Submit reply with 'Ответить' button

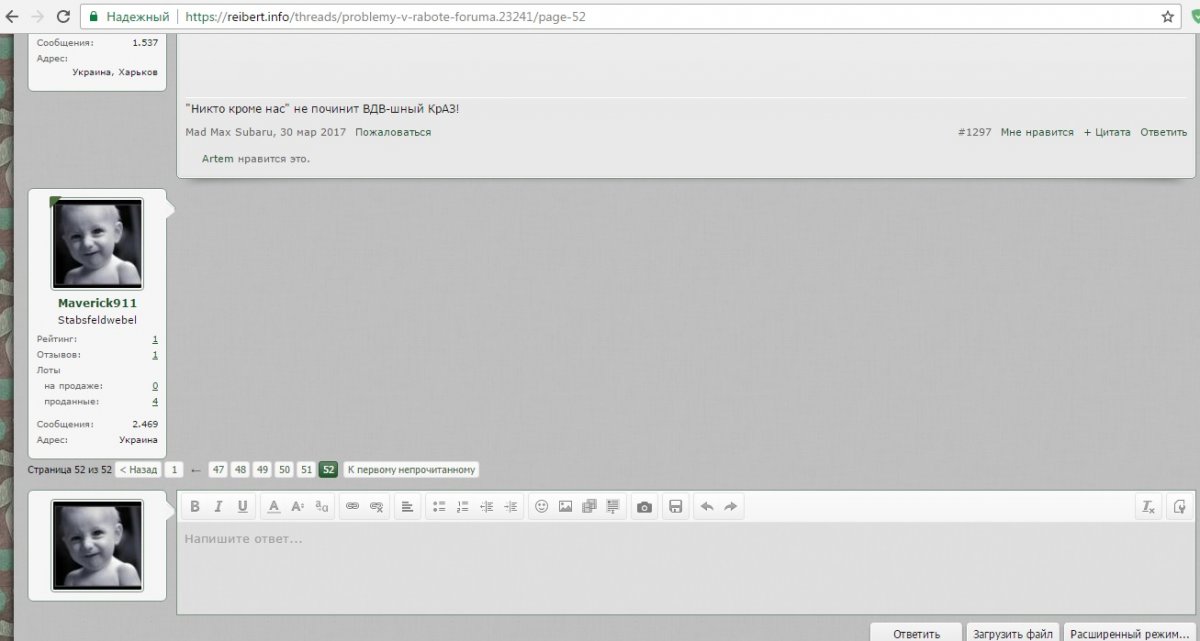tap(916, 633)
